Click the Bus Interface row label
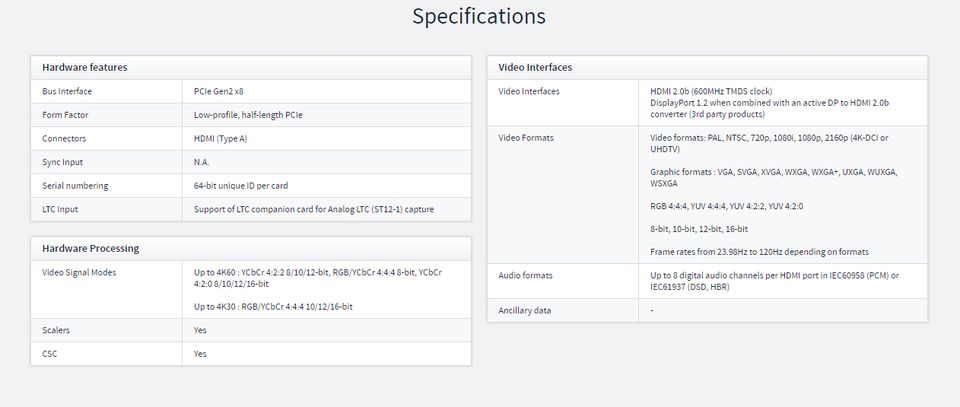The height and width of the screenshot is (407, 960). [67, 91]
